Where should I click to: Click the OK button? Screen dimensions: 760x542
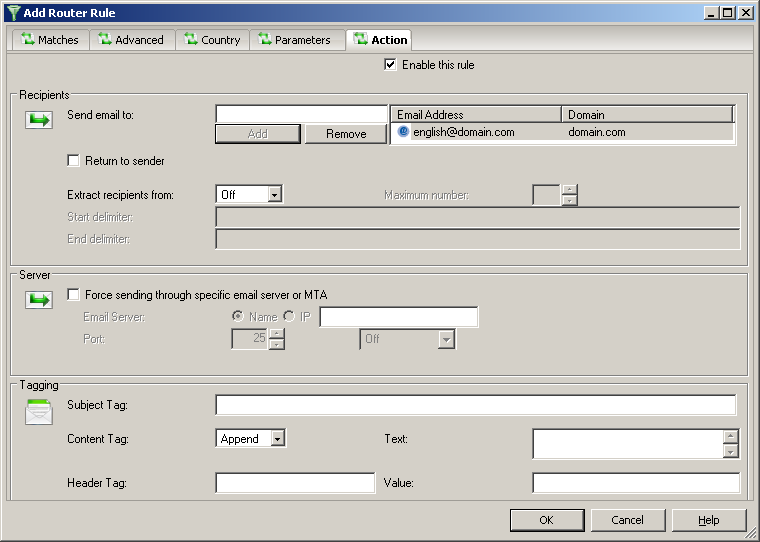546,520
